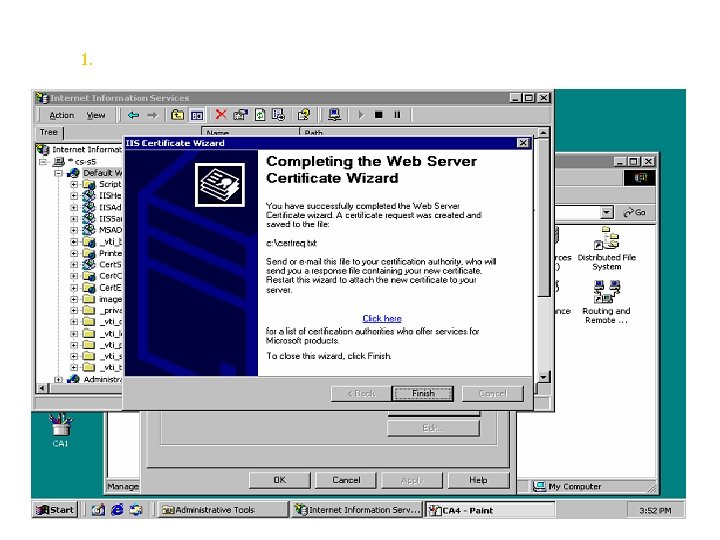Screen dimensions: 720x540
Task: Select the Tree tab
Action: point(49,133)
